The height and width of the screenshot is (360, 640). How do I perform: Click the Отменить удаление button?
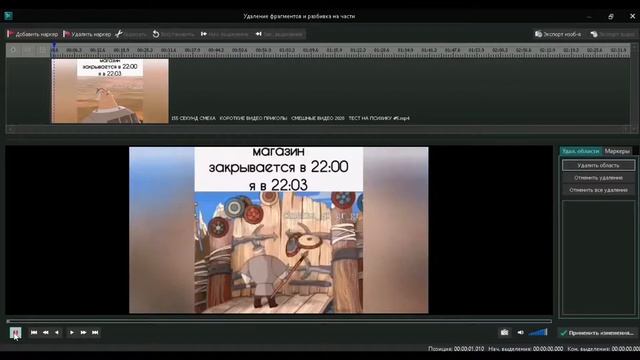coord(598,178)
